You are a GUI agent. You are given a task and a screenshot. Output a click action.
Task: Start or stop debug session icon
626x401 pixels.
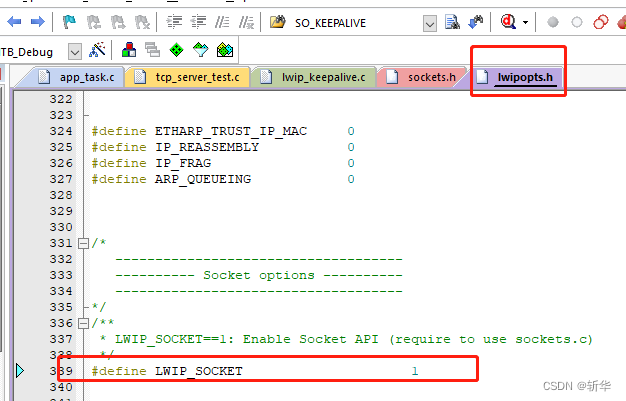pyautogui.click(x=508, y=22)
